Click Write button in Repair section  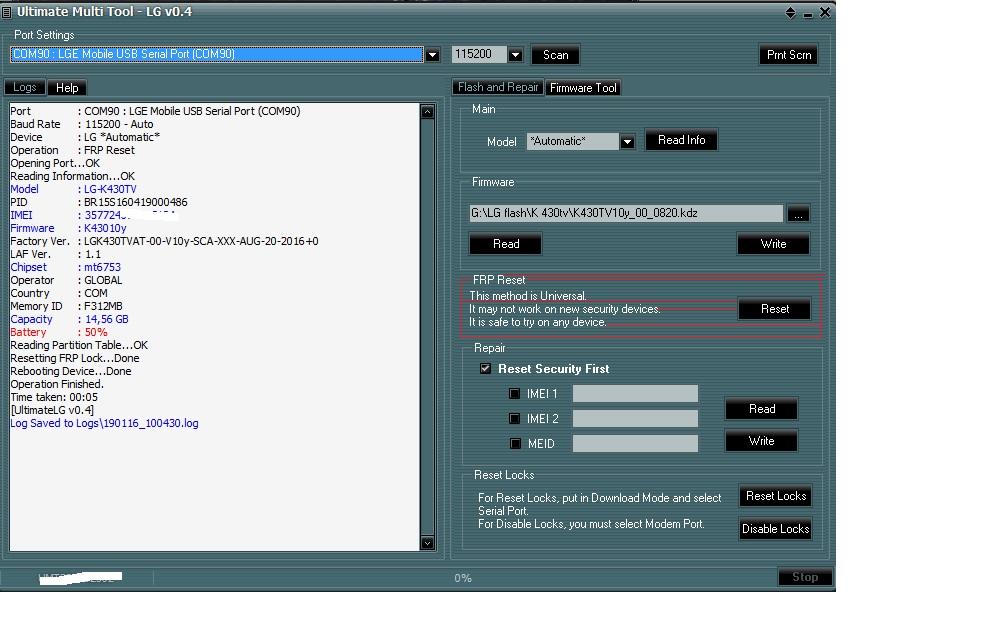tap(762, 441)
